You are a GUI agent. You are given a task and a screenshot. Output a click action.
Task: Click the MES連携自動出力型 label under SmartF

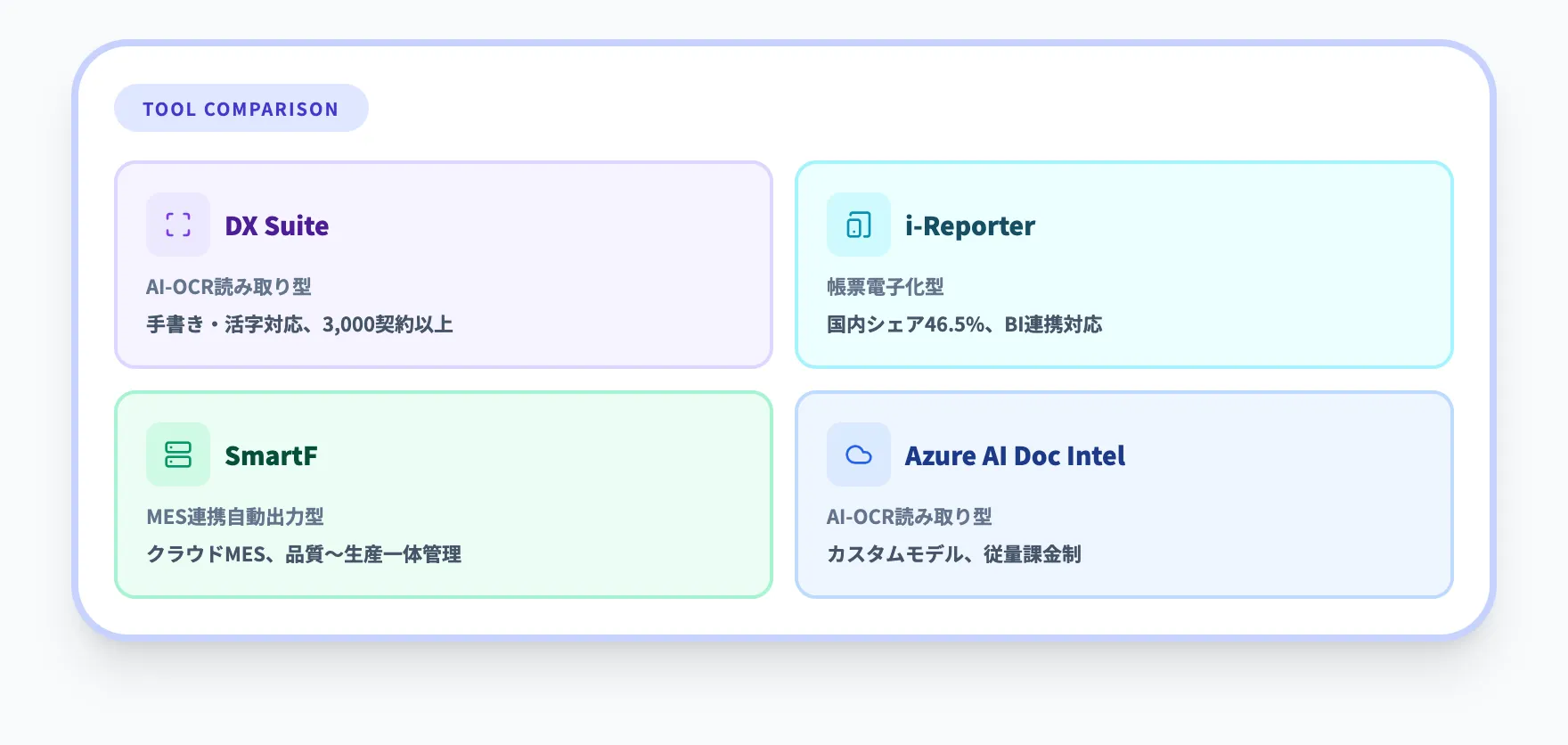coord(235,517)
